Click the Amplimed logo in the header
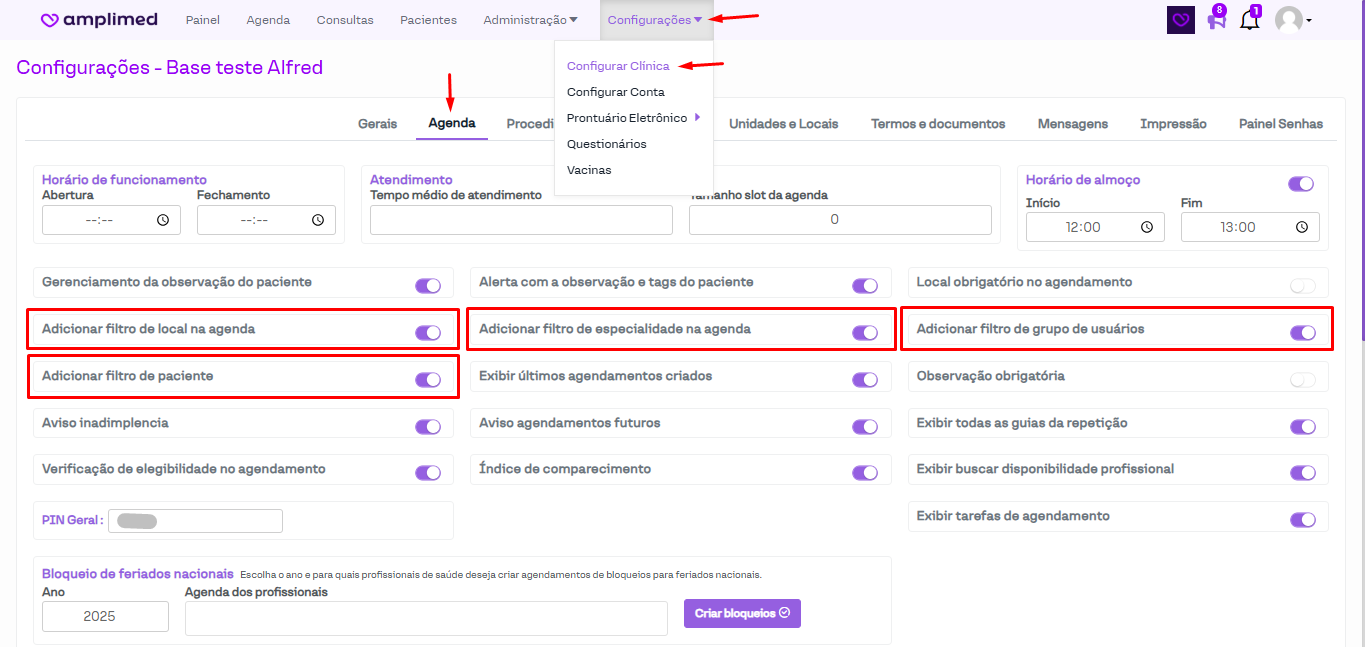This screenshot has height=647, width=1365. [101, 20]
